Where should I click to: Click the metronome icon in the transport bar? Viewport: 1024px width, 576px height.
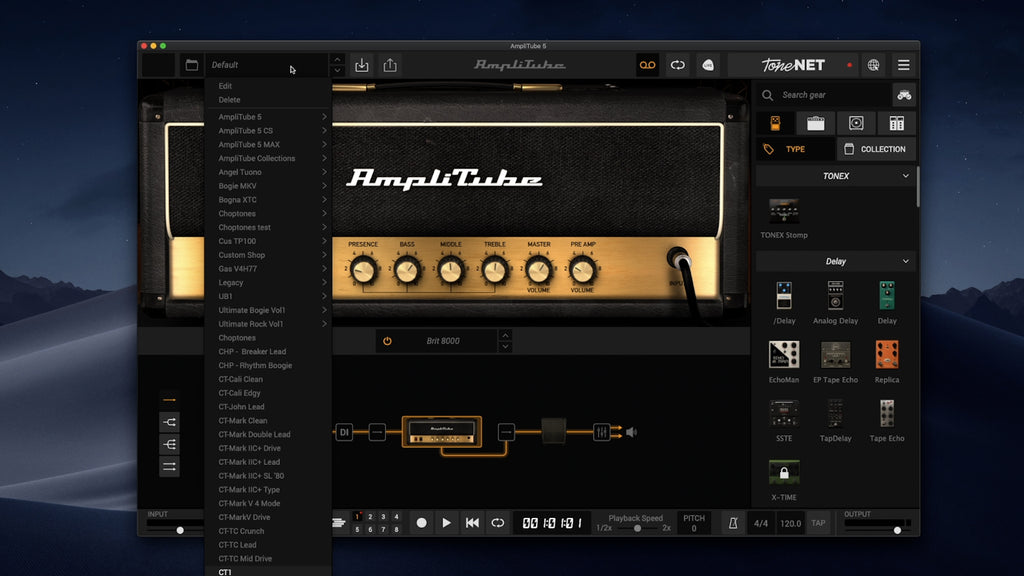[731, 522]
